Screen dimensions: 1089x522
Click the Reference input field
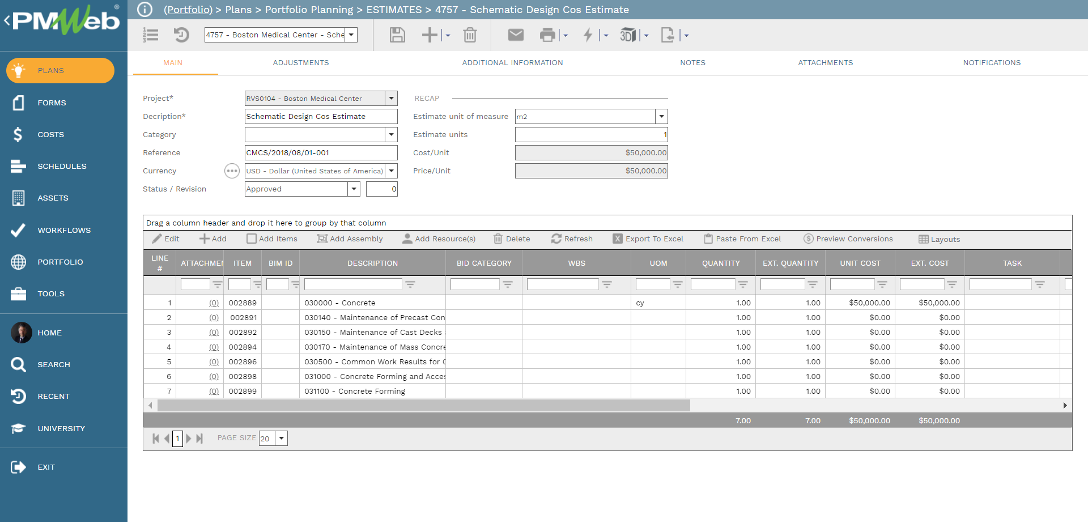tap(321, 153)
